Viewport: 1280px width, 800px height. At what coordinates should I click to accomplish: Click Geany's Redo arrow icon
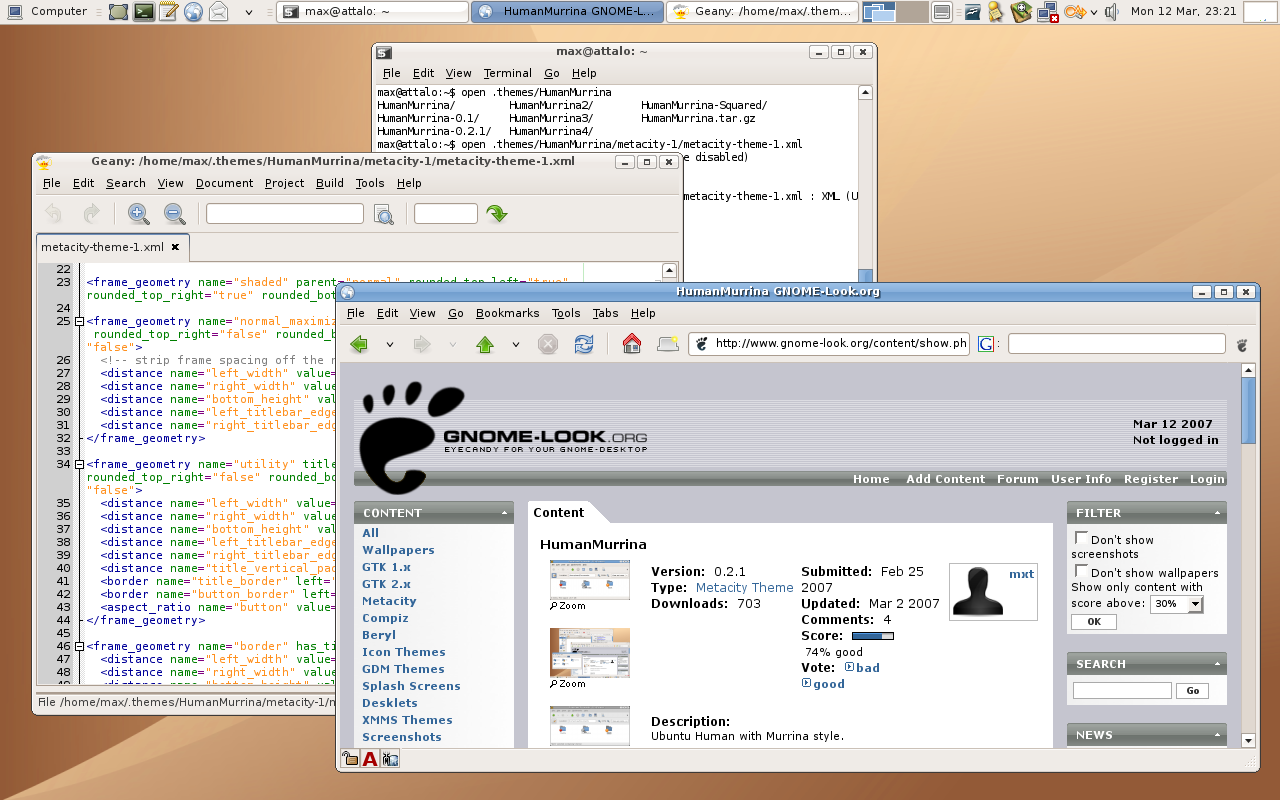(x=91, y=213)
